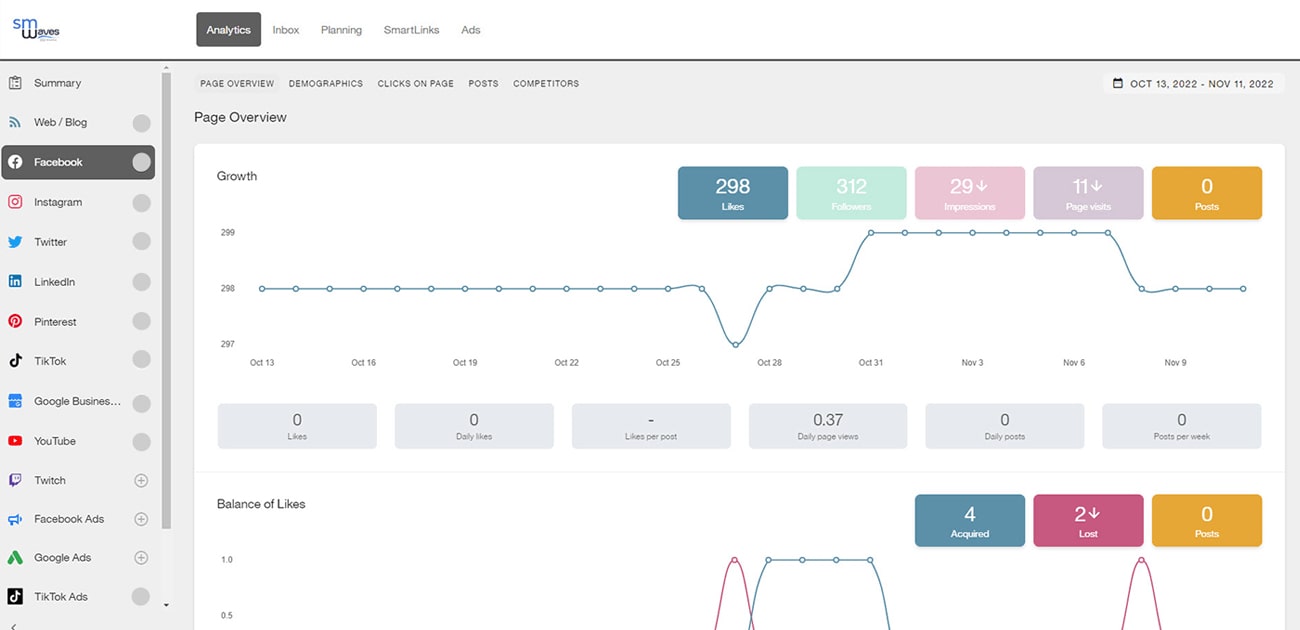Switch to the Ads tab

(471, 30)
